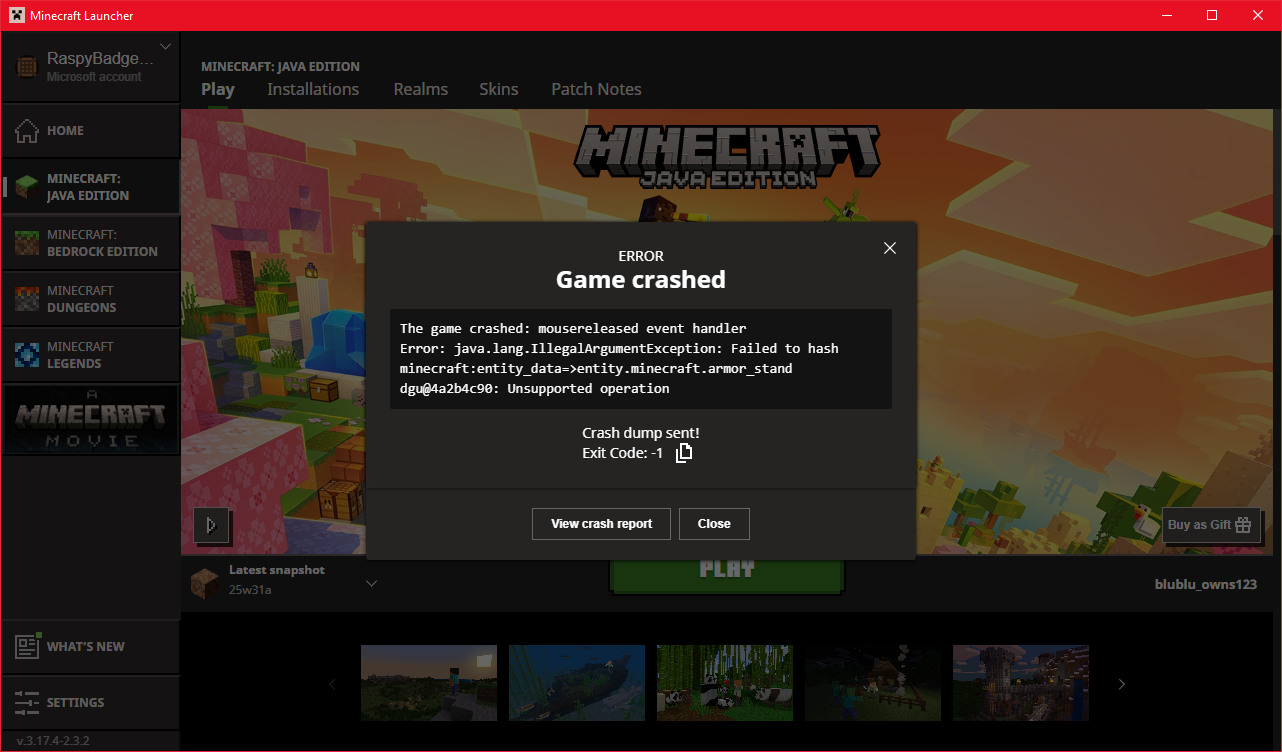The image size is (1282, 752).
Task: Click the 'MINECRAFT: JAVA EDITION' page header
Action: coord(281,66)
